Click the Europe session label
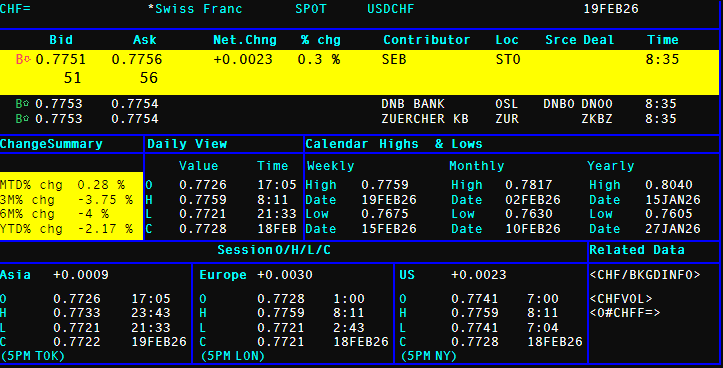The image size is (723, 368). pyautogui.click(x=223, y=275)
